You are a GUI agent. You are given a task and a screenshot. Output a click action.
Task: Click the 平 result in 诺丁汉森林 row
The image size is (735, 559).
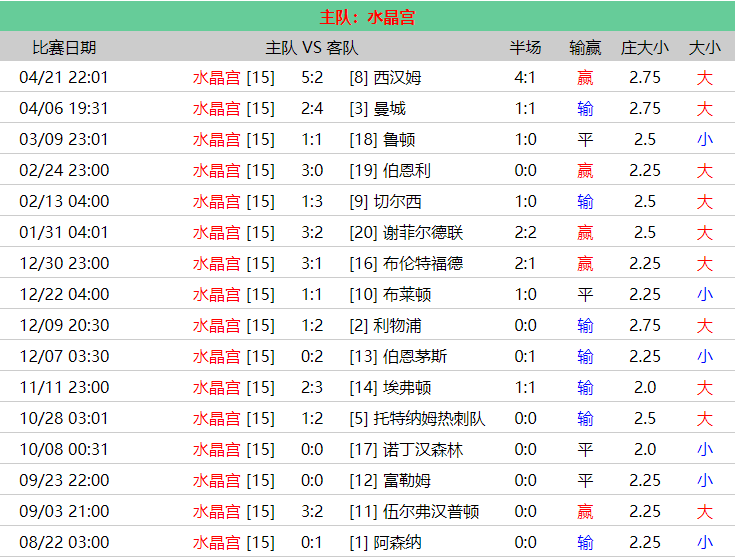[585, 449]
